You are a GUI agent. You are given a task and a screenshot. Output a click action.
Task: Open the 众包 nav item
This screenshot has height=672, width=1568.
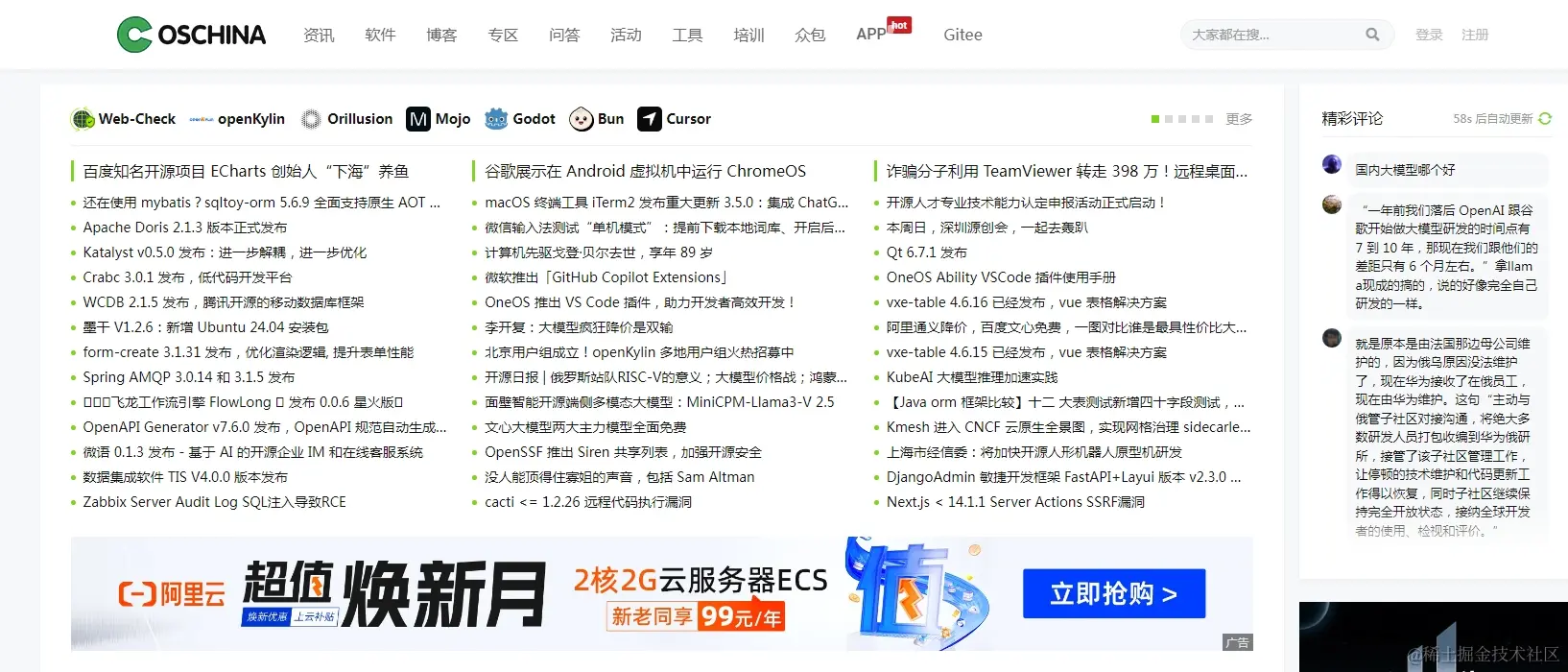click(x=810, y=35)
